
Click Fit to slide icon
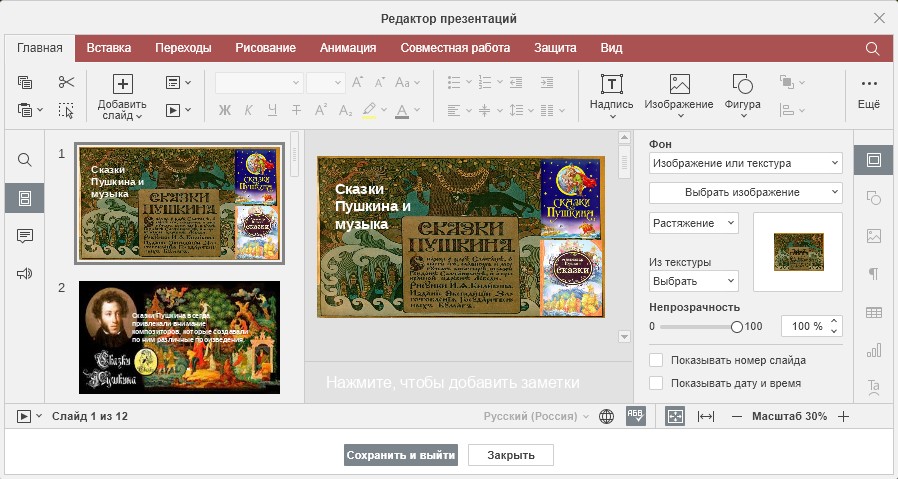[675, 417]
